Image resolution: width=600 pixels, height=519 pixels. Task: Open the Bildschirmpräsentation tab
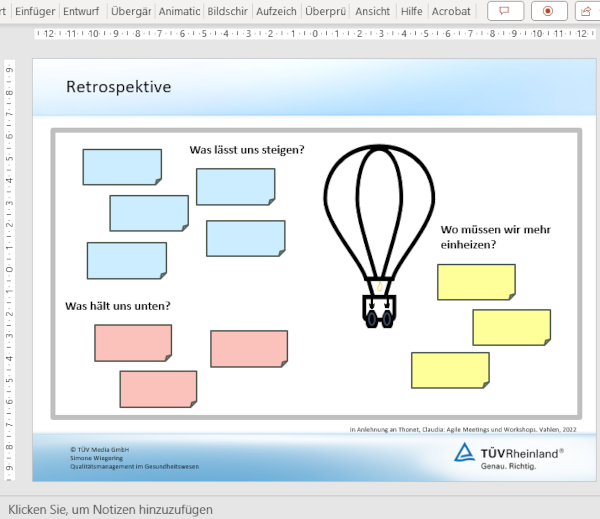227,11
